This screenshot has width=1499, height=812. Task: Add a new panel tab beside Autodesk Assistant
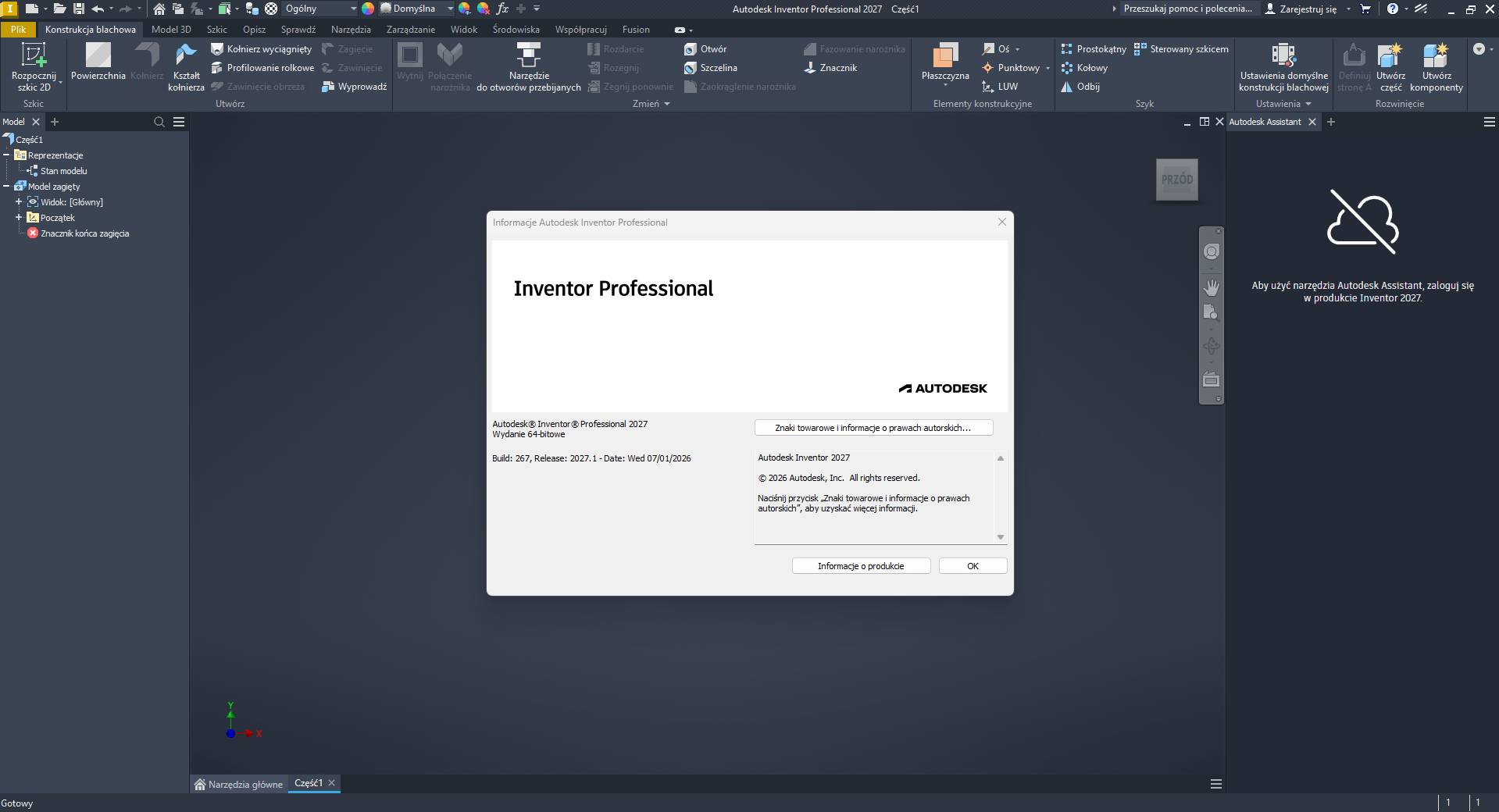(1331, 122)
